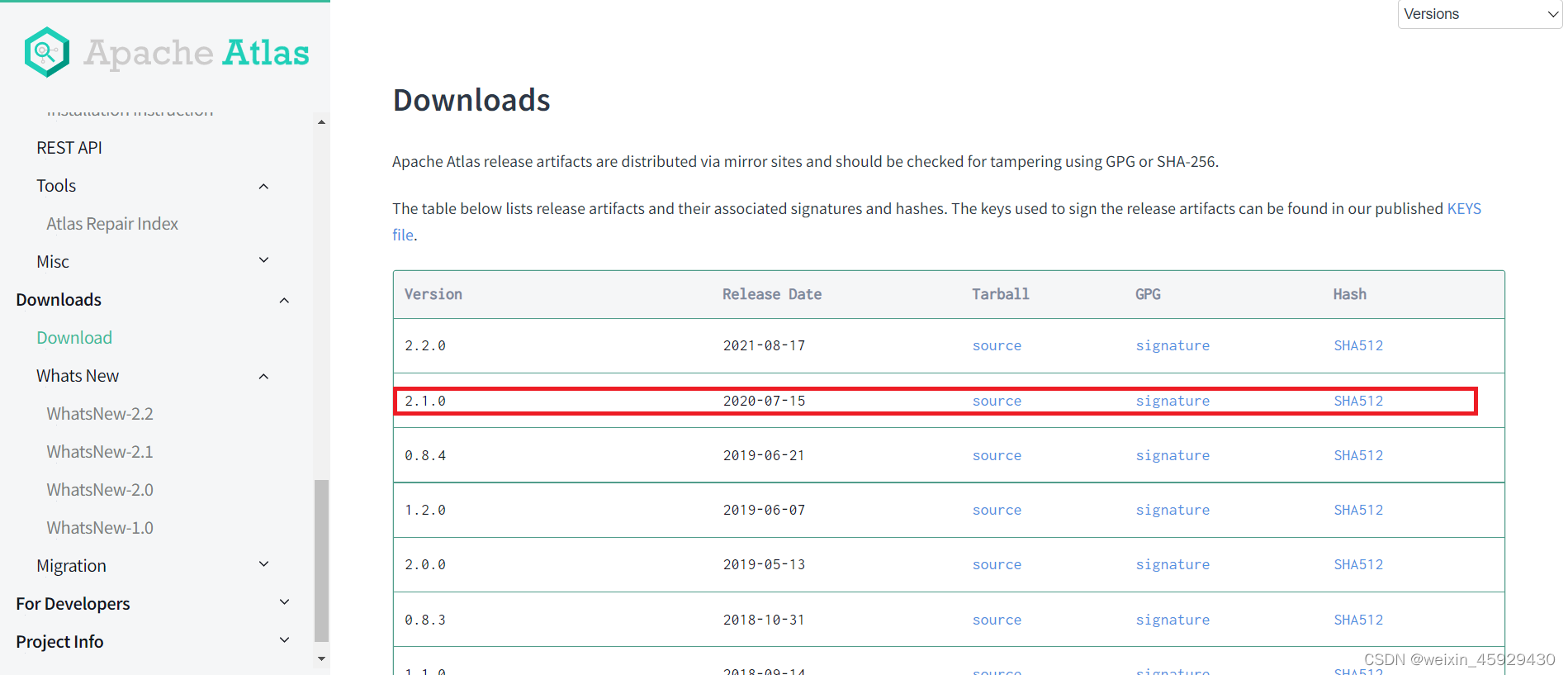
Task: Open signature for version 2.0.0
Action: tap(1172, 564)
